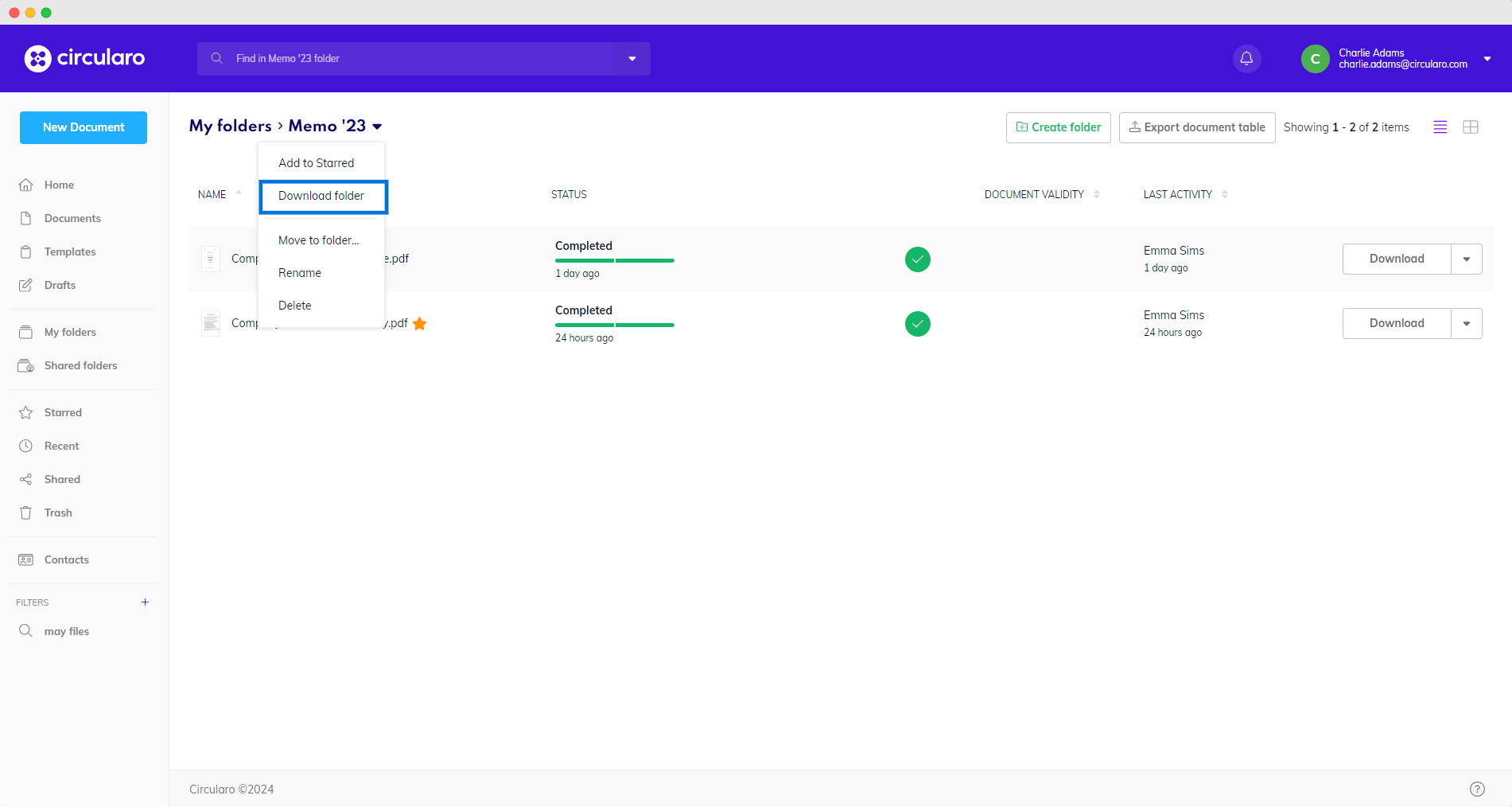Open Trash in the sidebar
This screenshot has height=807, width=1512.
point(58,513)
